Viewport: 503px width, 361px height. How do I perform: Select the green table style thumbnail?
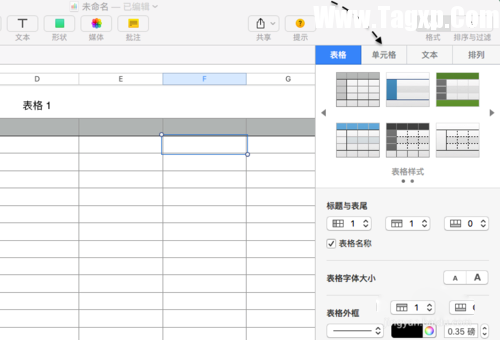coord(457,89)
